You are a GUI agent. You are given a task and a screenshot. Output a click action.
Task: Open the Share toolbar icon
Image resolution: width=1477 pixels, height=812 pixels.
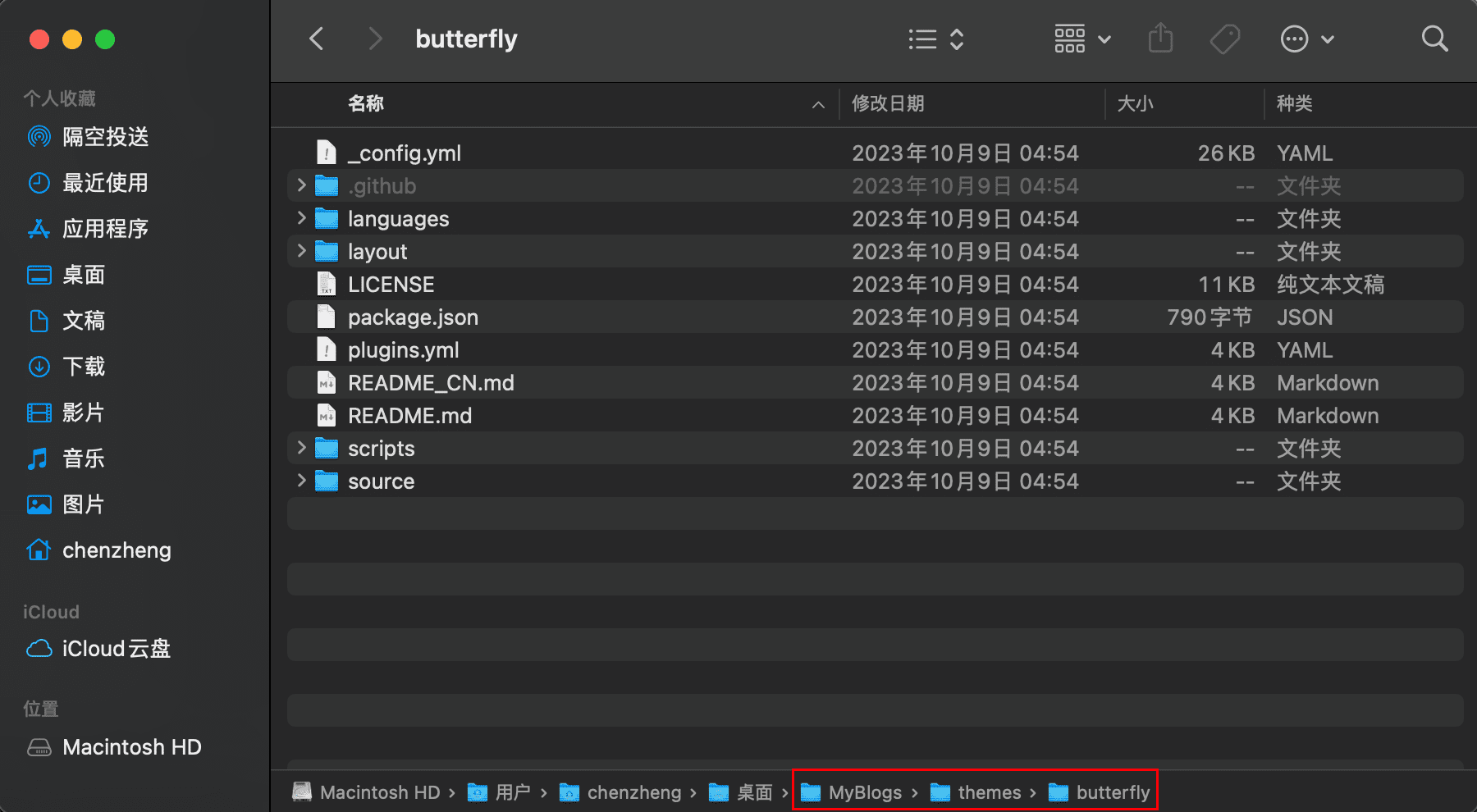pos(1160,39)
